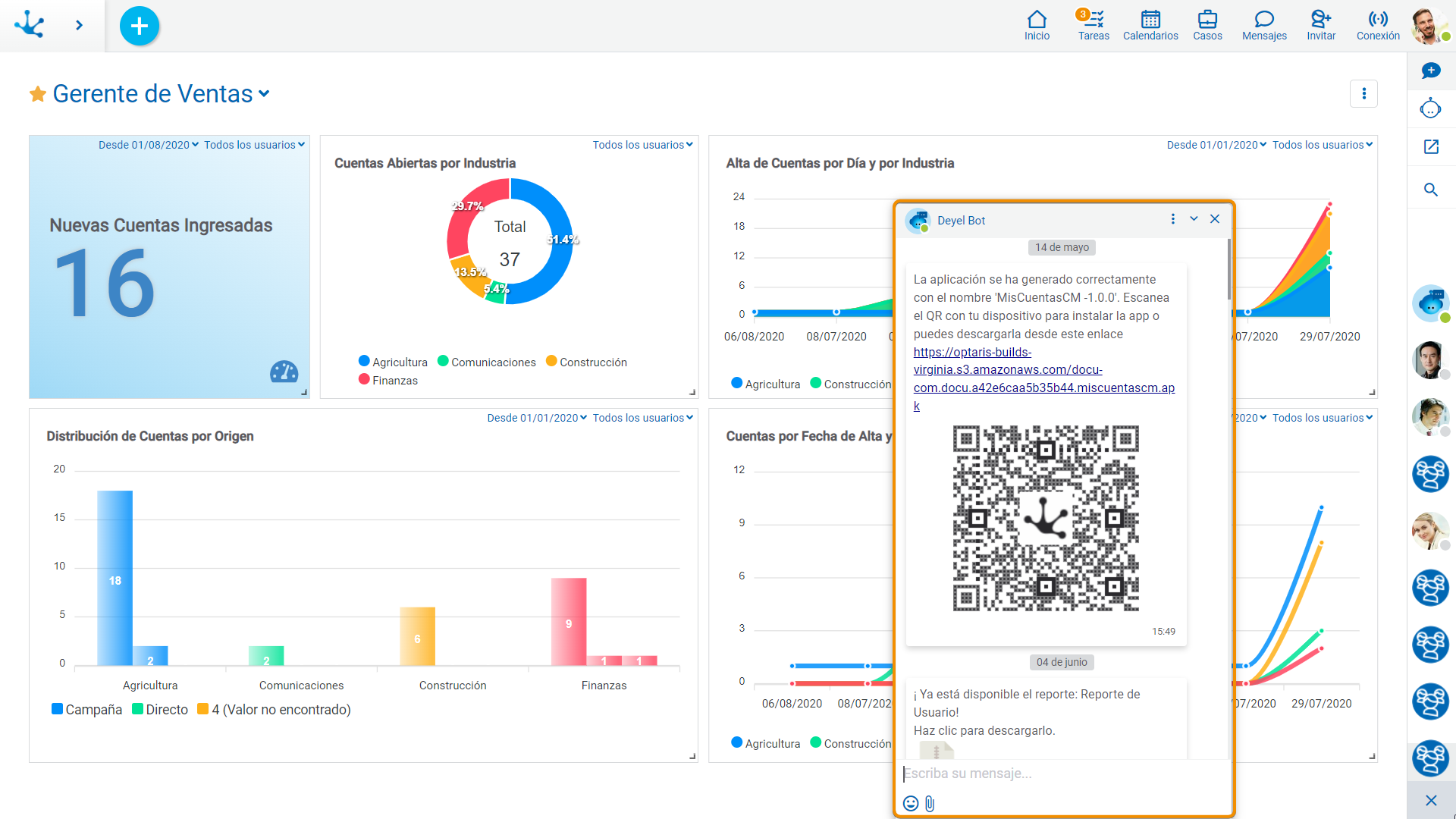
Task: Click the blue plus create button
Action: point(140,26)
